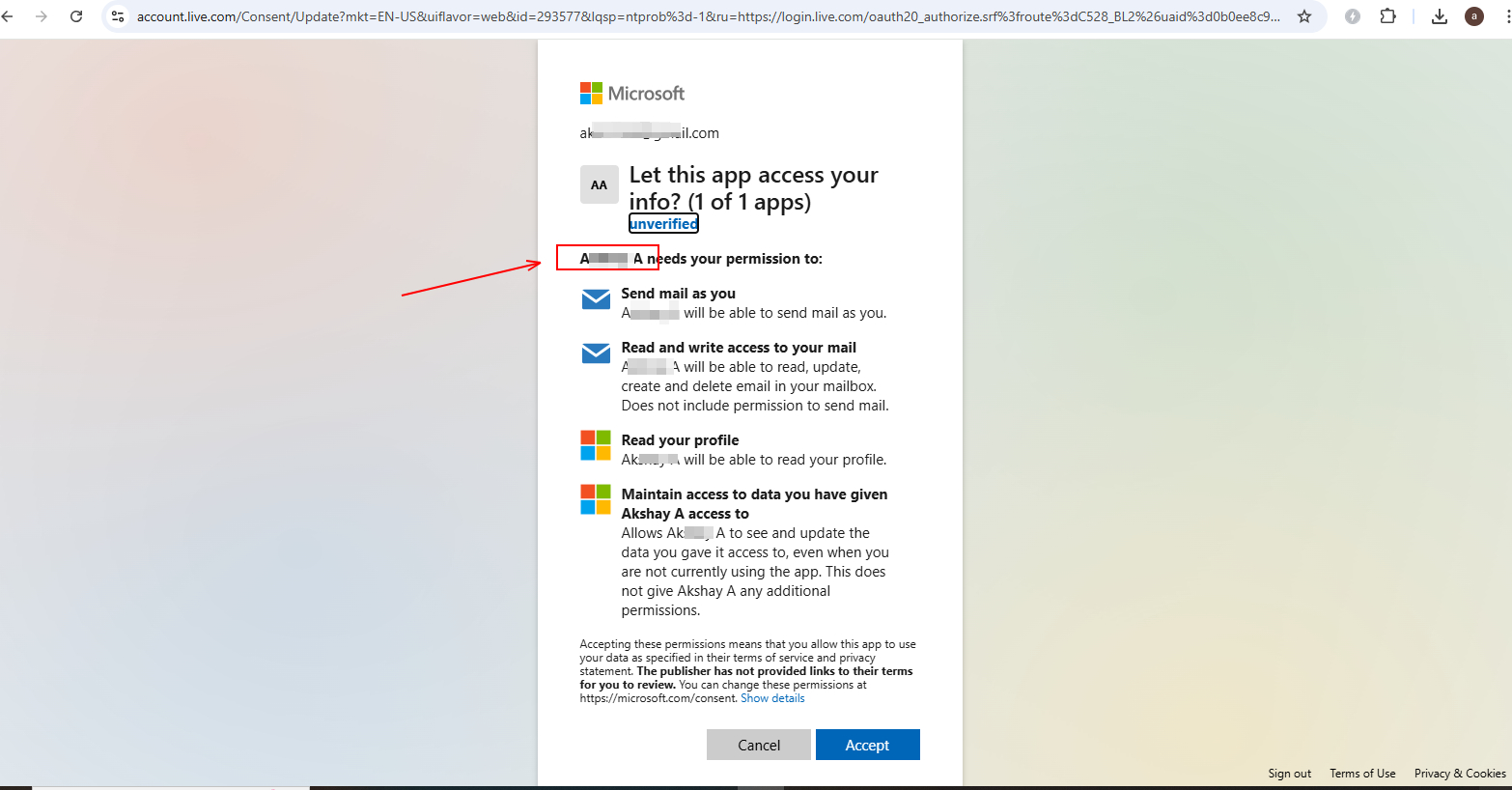The image size is (1512, 790).
Task: Go back to the previous page
Action: [8, 16]
